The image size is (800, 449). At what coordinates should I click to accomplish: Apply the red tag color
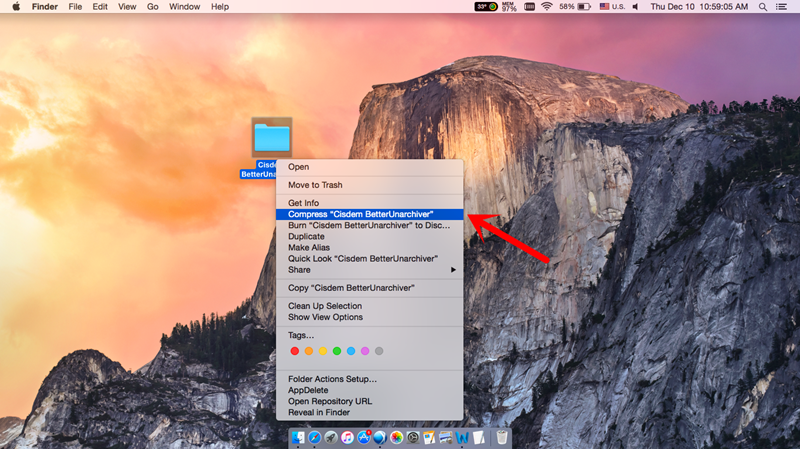(x=294, y=351)
